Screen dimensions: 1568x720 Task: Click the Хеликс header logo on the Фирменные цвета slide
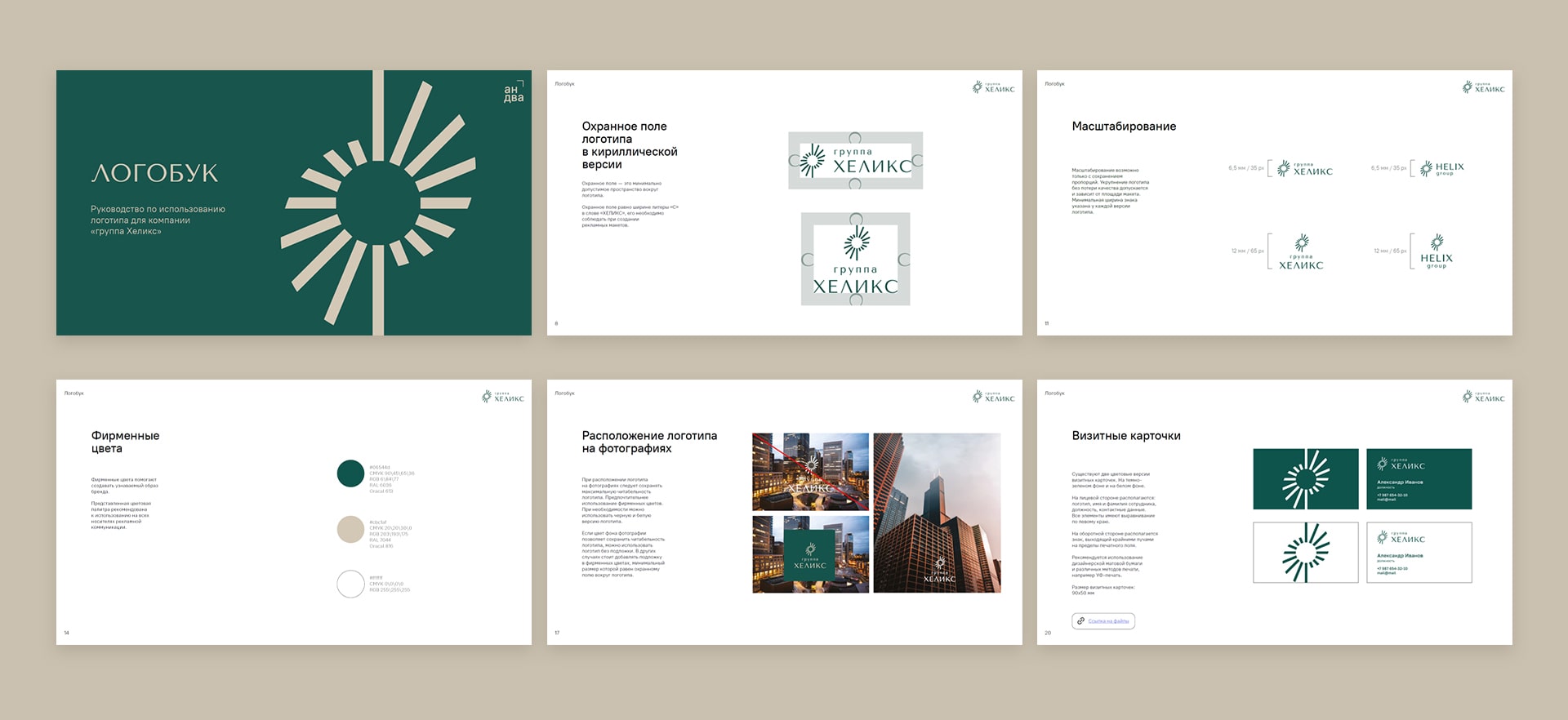click(503, 397)
